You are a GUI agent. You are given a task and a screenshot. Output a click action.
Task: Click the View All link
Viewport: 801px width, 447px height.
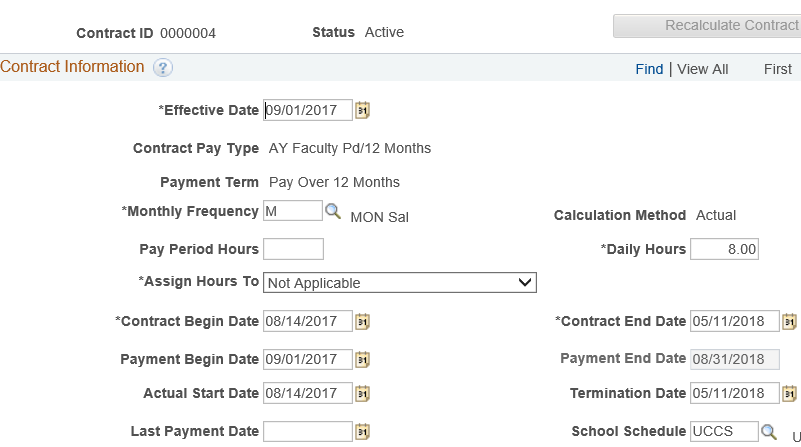pyautogui.click(x=702, y=69)
